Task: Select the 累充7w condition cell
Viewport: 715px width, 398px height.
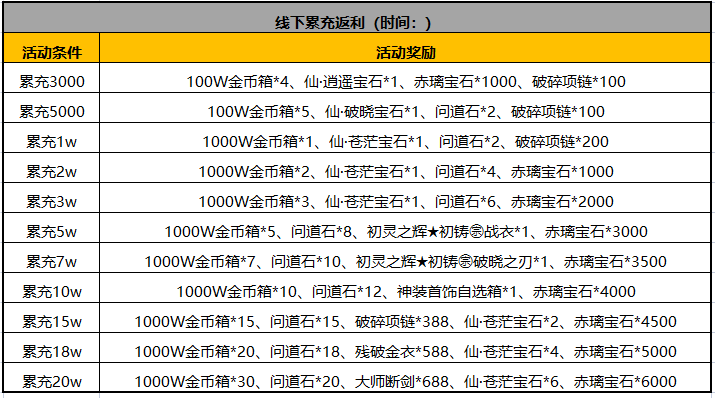Action: coord(52,258)
